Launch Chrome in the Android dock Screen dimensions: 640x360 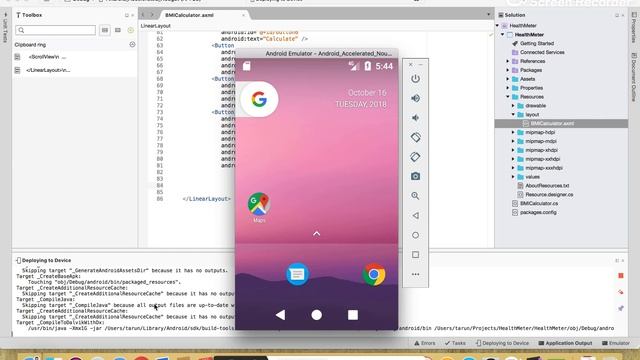click(374, 274)
